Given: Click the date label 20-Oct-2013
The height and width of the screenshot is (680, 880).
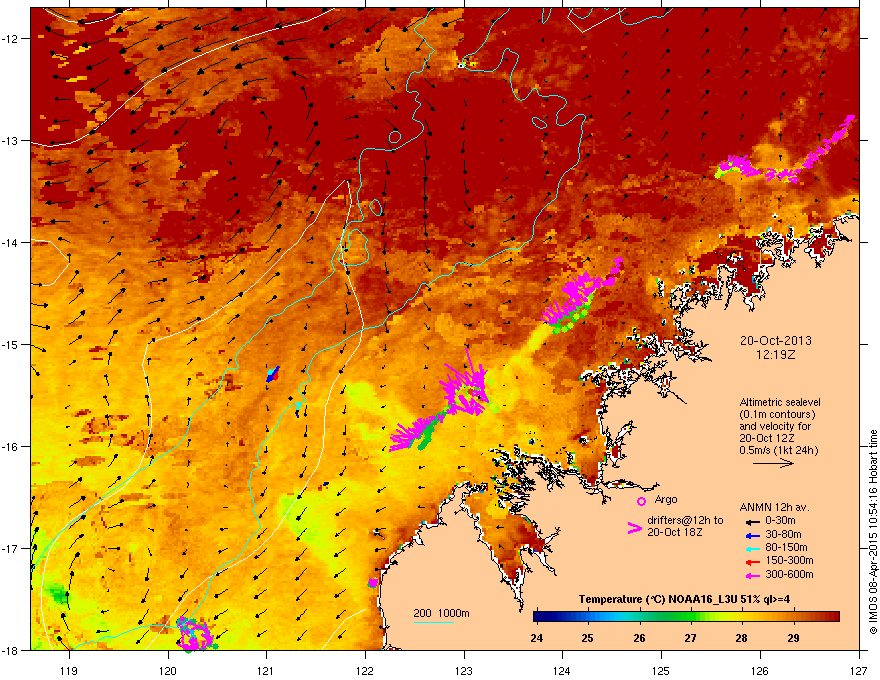Looking at the screenshot, I should [x=775, y=341].
